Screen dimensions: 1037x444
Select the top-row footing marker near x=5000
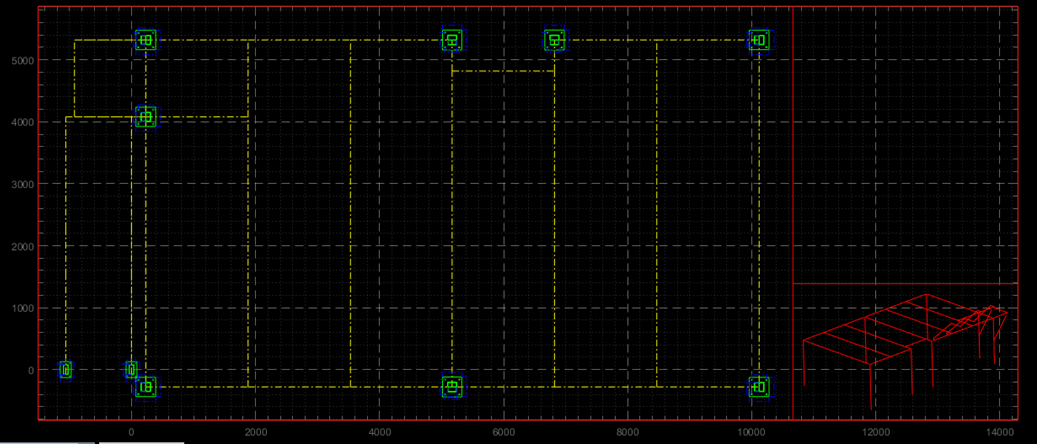[x=452, y=40]
